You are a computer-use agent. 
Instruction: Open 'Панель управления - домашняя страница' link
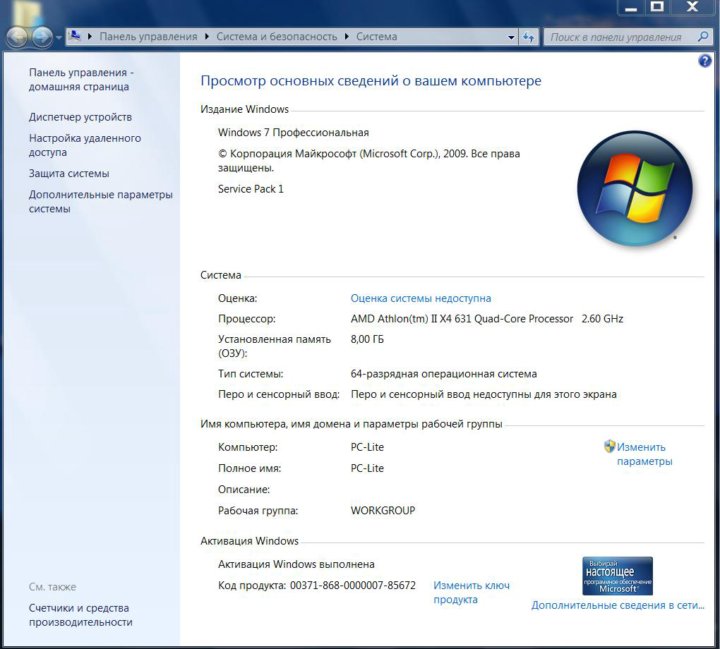click(81, 79)
